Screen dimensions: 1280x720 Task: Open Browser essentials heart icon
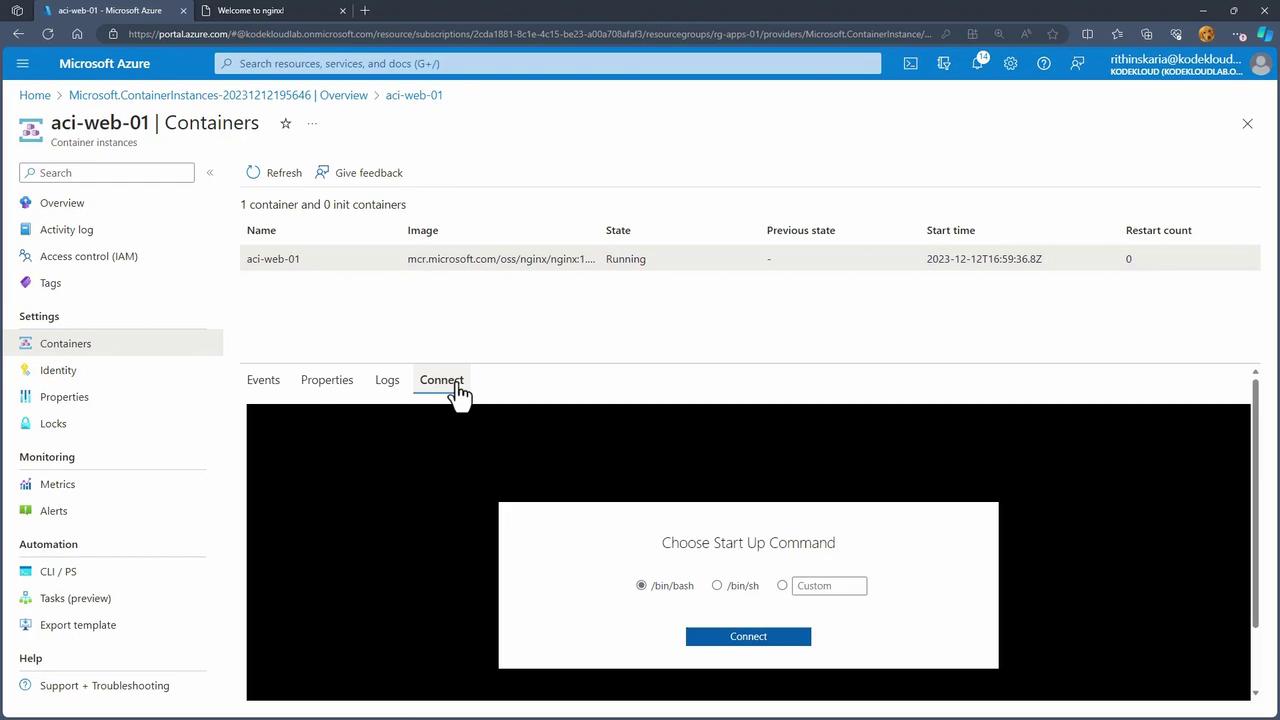1176,34
